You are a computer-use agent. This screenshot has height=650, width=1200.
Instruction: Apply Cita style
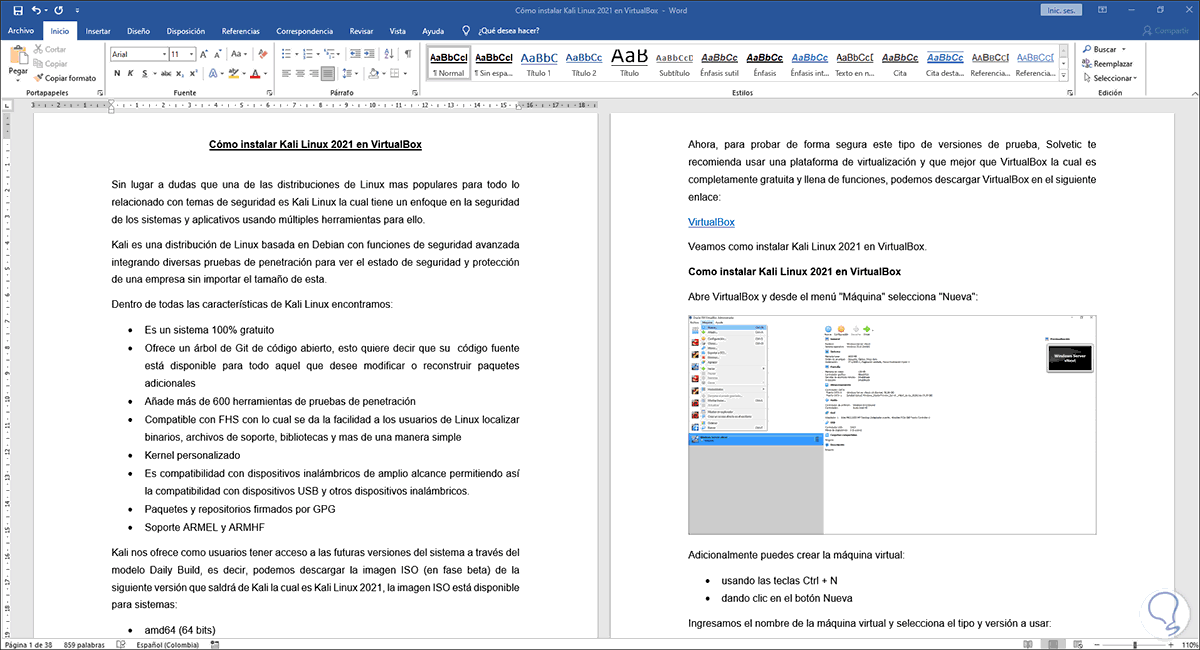pyautogui.click(x=900, y=63)
